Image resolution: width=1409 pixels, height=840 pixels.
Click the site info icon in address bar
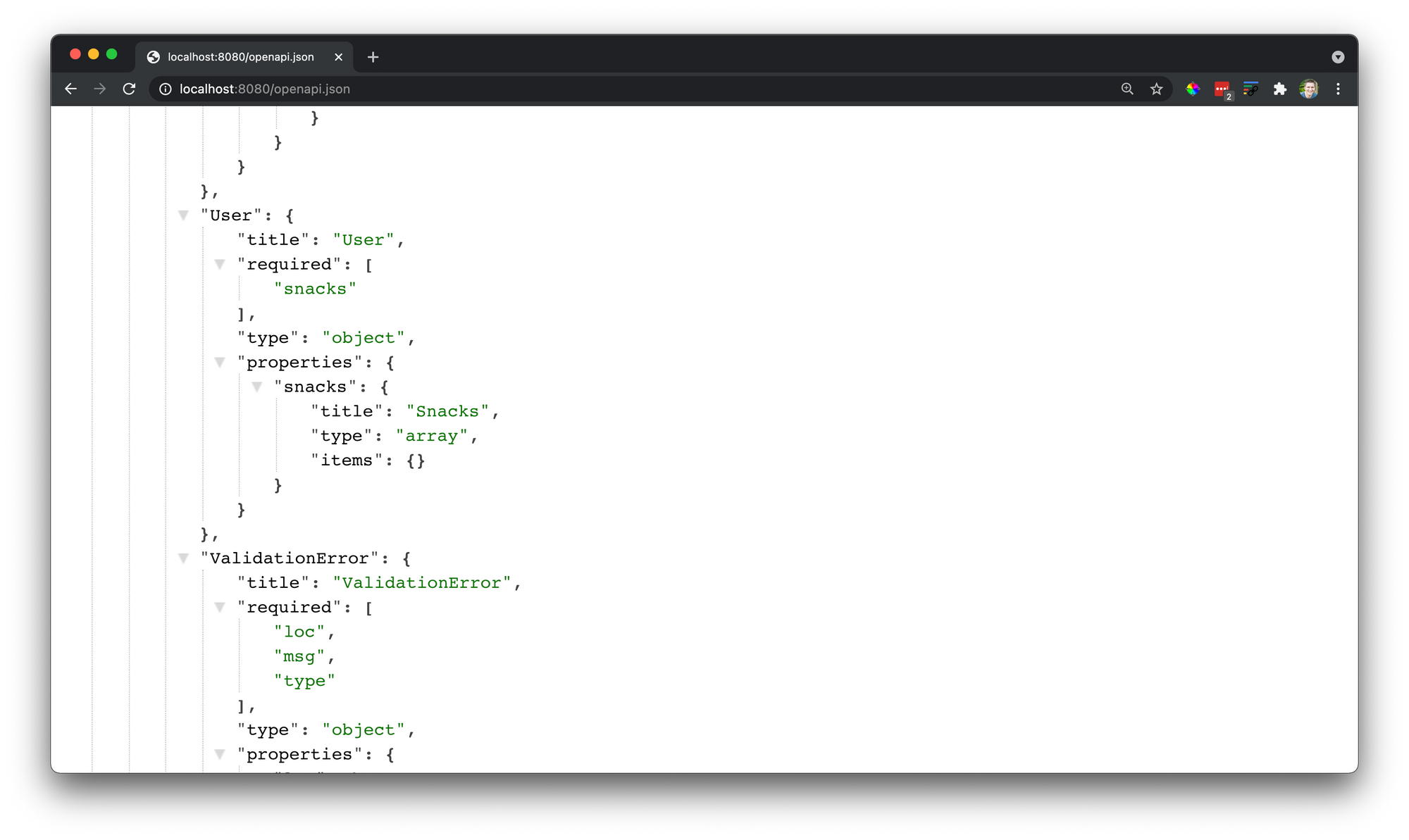pyautogui.click(x=164, y=89)
